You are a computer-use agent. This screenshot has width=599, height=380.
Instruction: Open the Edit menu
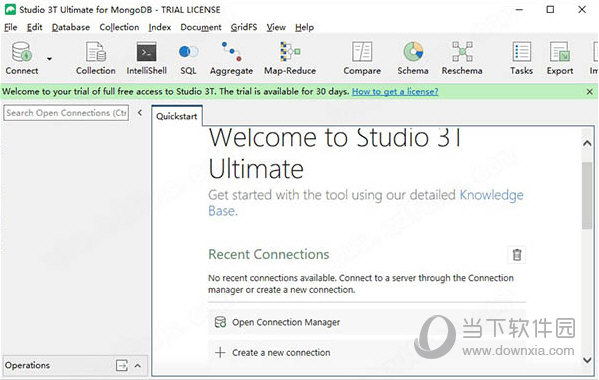tap(34, 27)
